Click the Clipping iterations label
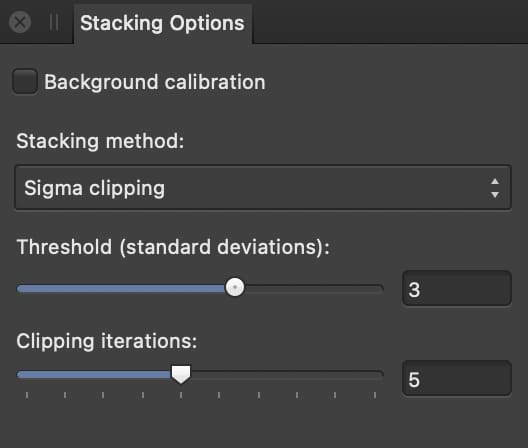 pyautogui.click(x=106, y=341)
